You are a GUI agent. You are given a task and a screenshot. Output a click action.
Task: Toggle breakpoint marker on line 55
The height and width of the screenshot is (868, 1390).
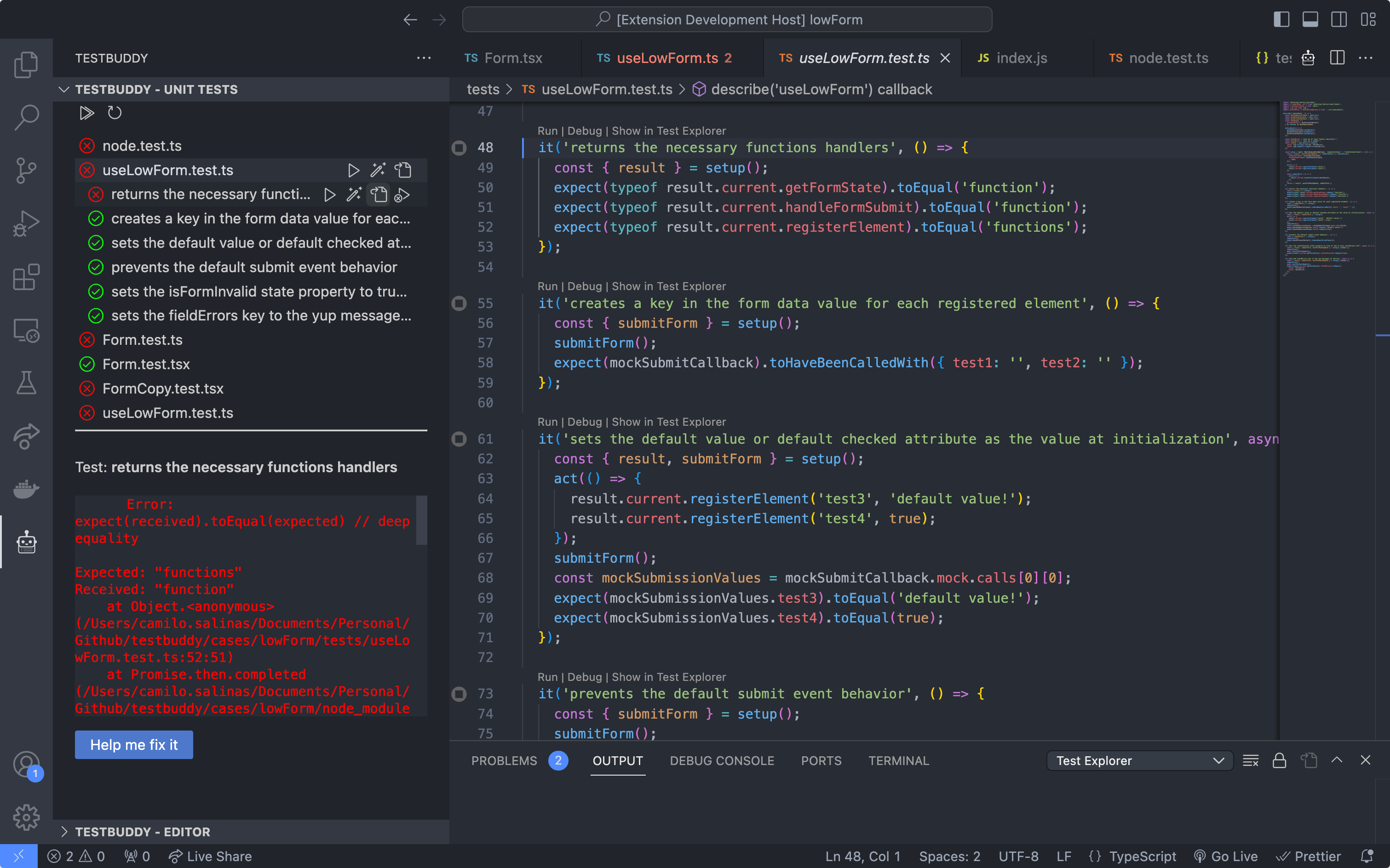tap(459, 303)
